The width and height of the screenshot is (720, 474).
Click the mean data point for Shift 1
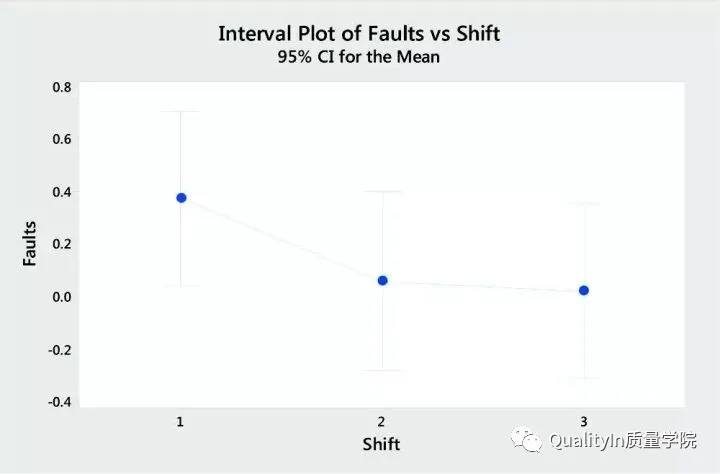pyautogui.click(x=181, y=198)
